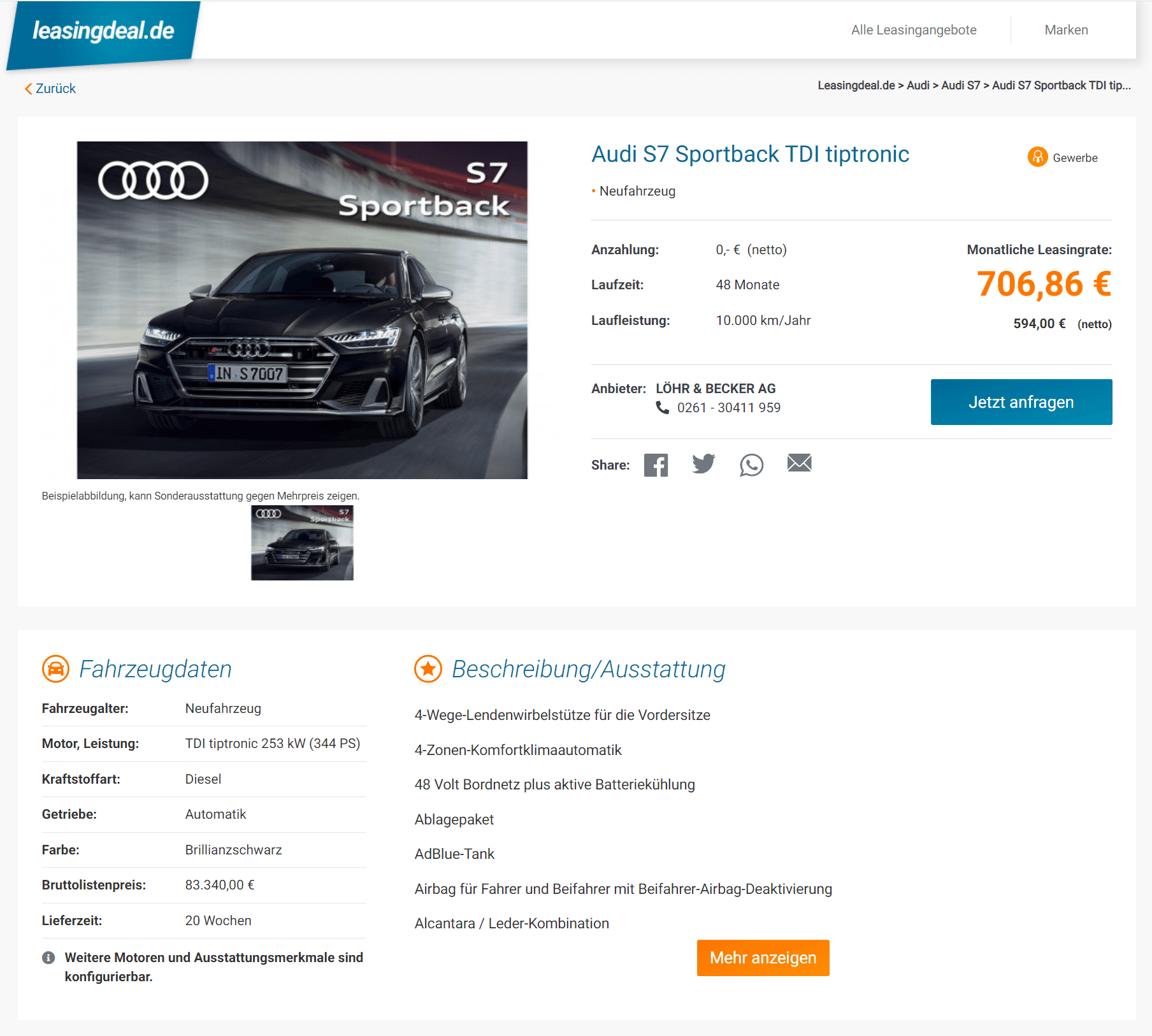Click the Fahrzeugalter Neufahrzeug value
1152x1036 pixels.
pos(223,709)
